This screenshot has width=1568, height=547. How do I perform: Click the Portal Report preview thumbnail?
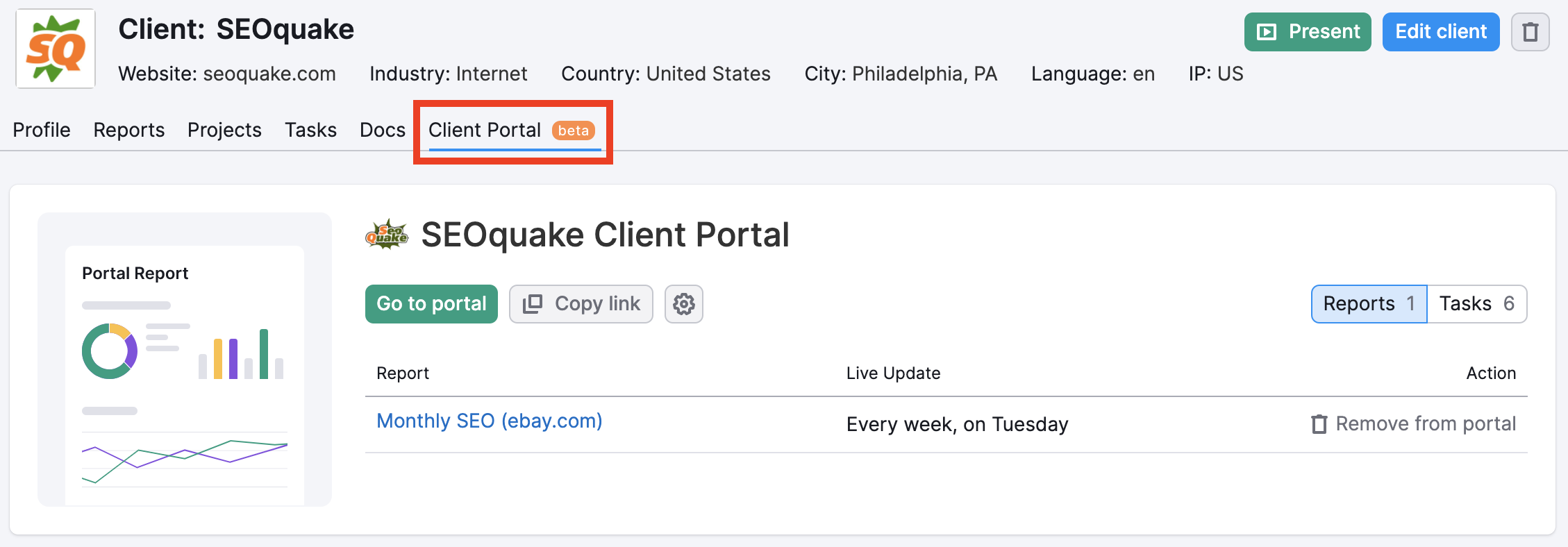pyautogui.click(x=185, y=360)
